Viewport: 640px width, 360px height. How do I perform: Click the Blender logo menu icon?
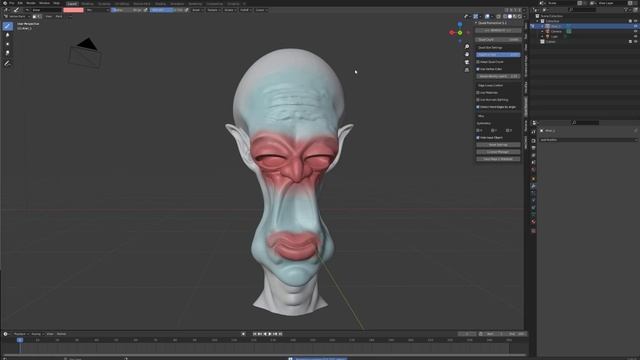(x=4, y=3)
